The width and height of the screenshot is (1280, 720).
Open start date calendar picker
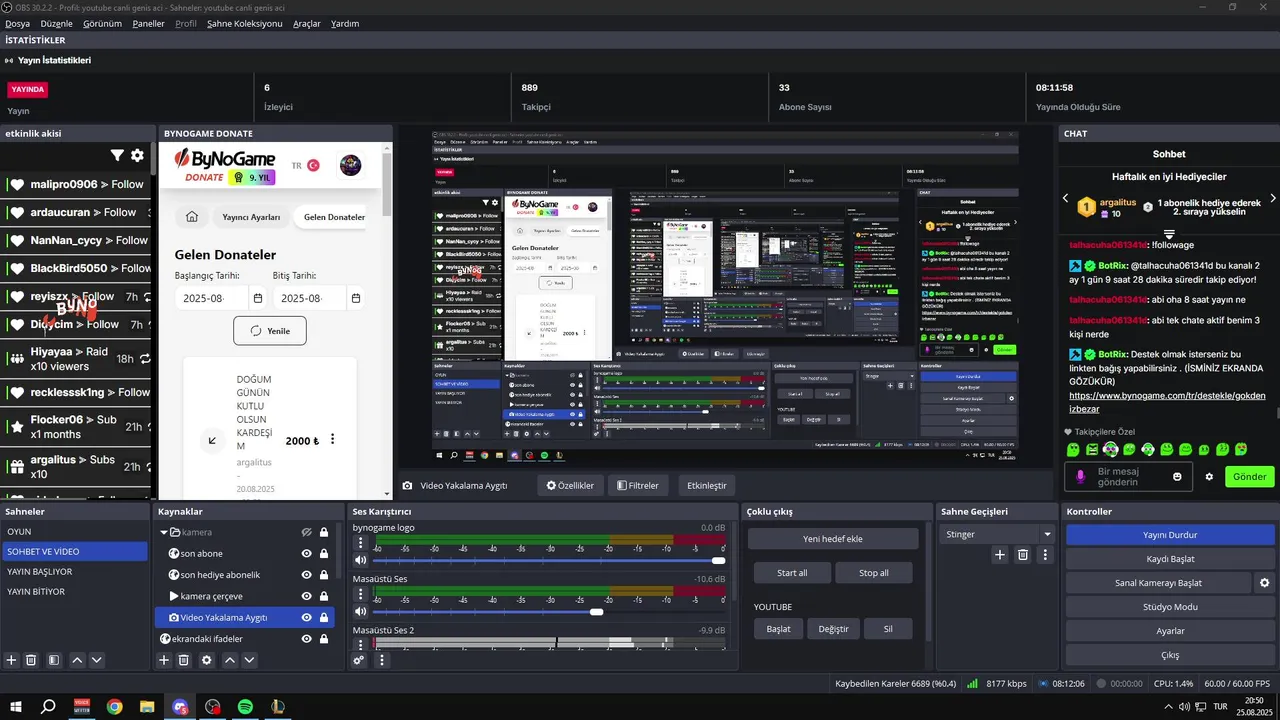point(258,298)
